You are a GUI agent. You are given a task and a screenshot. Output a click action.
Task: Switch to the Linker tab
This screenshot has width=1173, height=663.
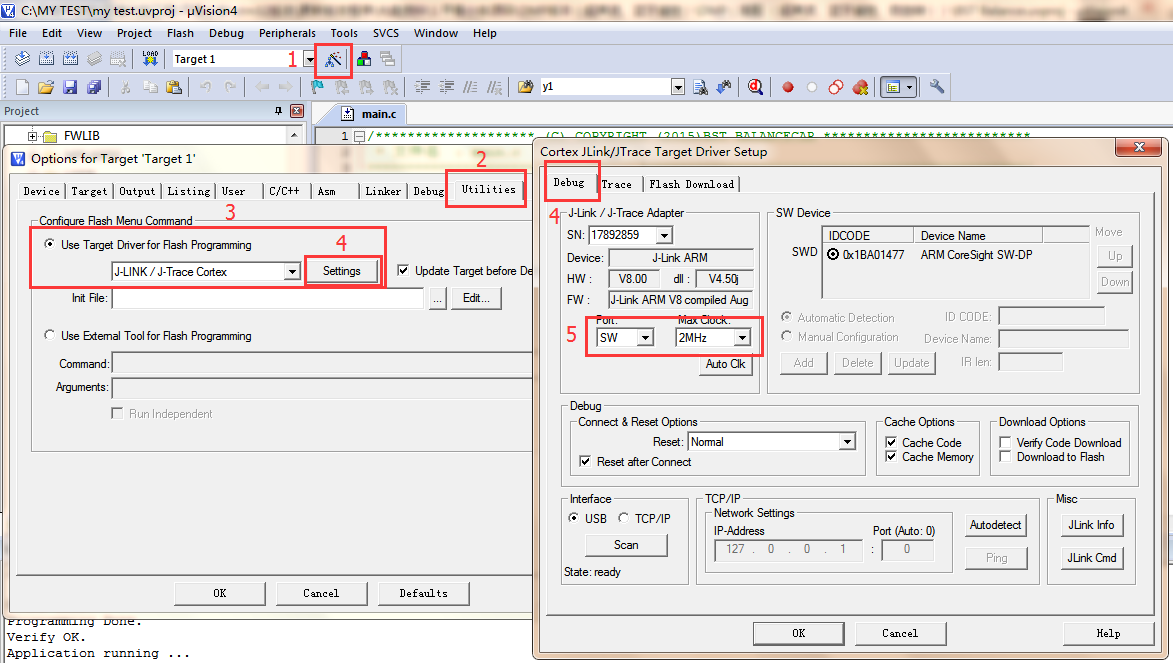click(383, 192)
